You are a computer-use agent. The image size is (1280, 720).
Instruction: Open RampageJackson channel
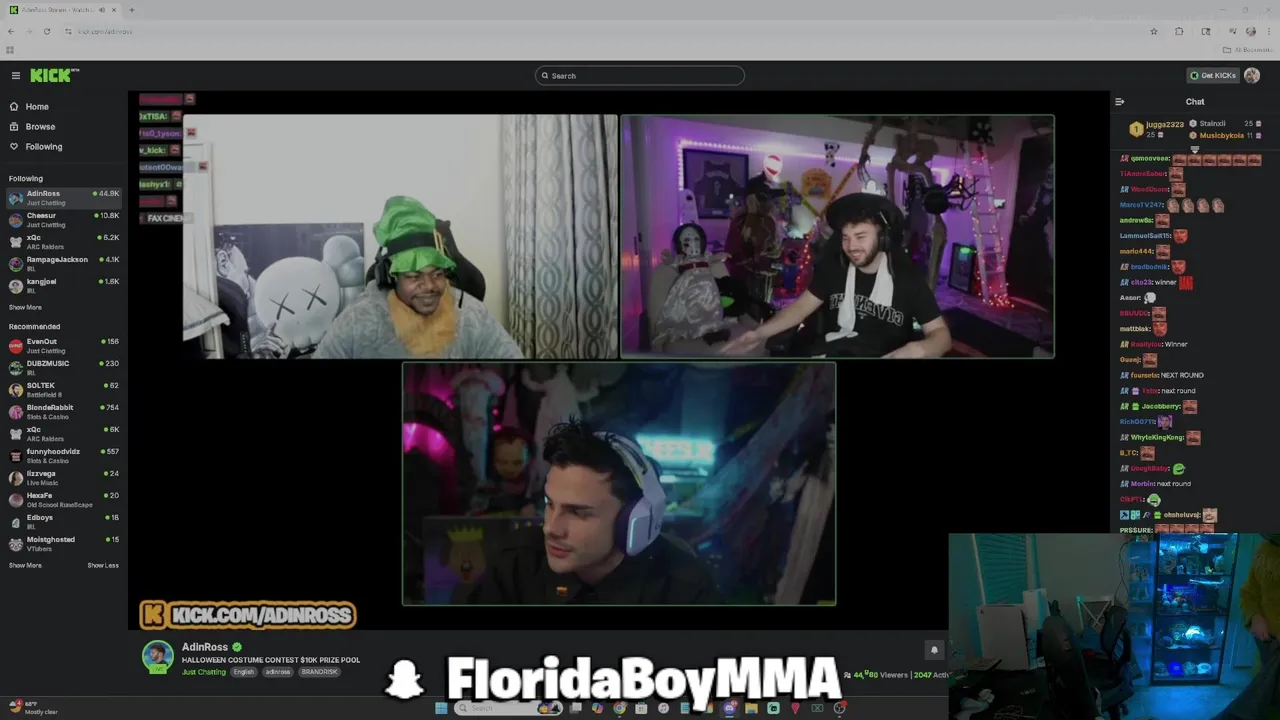point(64,263)
